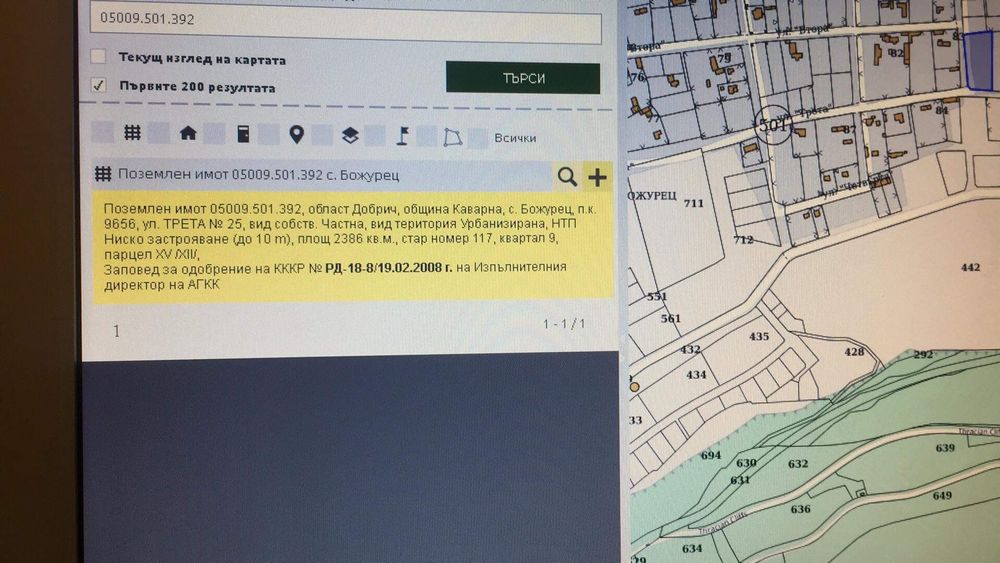Select the buildings house filter icon

(x=188, y=133)
